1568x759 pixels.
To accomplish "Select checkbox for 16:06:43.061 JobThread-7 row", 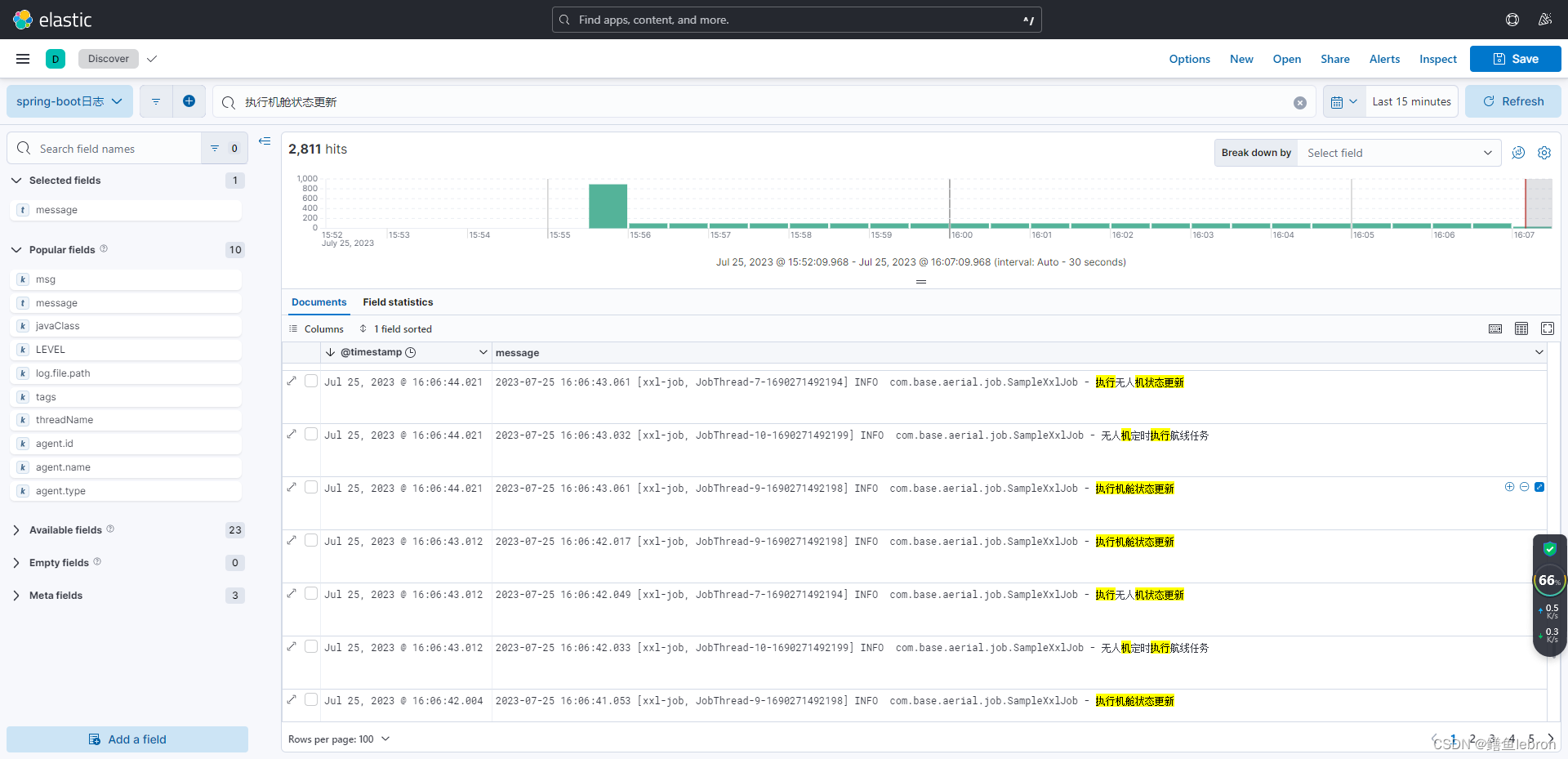I will [x=311, y=381].
